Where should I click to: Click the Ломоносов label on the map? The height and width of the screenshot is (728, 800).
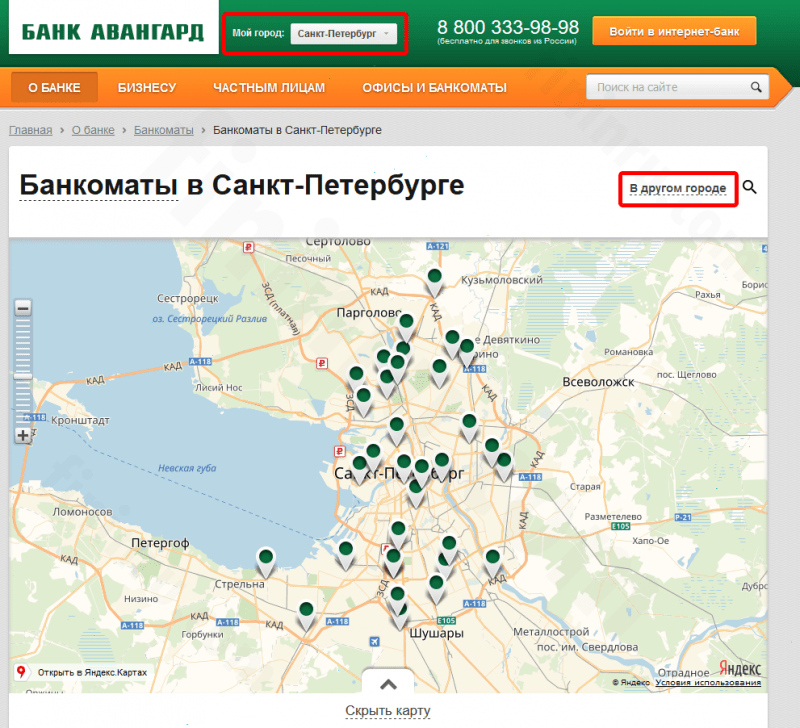(82, 512)
